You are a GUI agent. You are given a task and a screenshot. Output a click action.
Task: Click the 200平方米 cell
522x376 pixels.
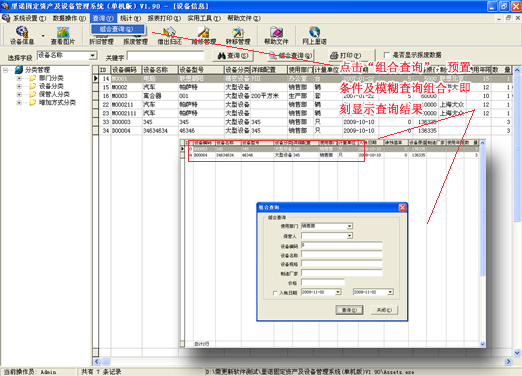pyautogui.click(x=269, y=96)
